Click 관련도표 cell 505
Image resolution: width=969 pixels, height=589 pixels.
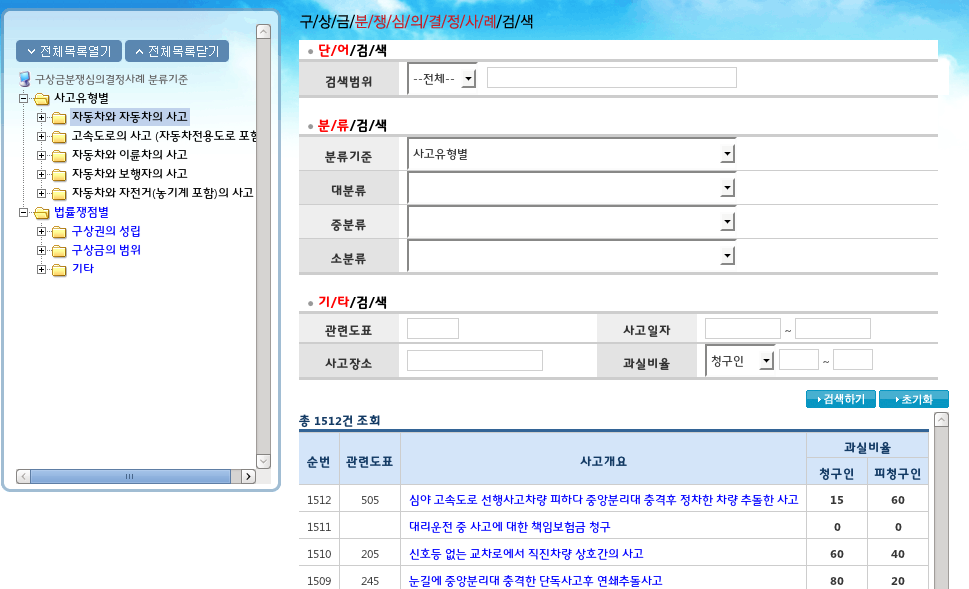370,500
